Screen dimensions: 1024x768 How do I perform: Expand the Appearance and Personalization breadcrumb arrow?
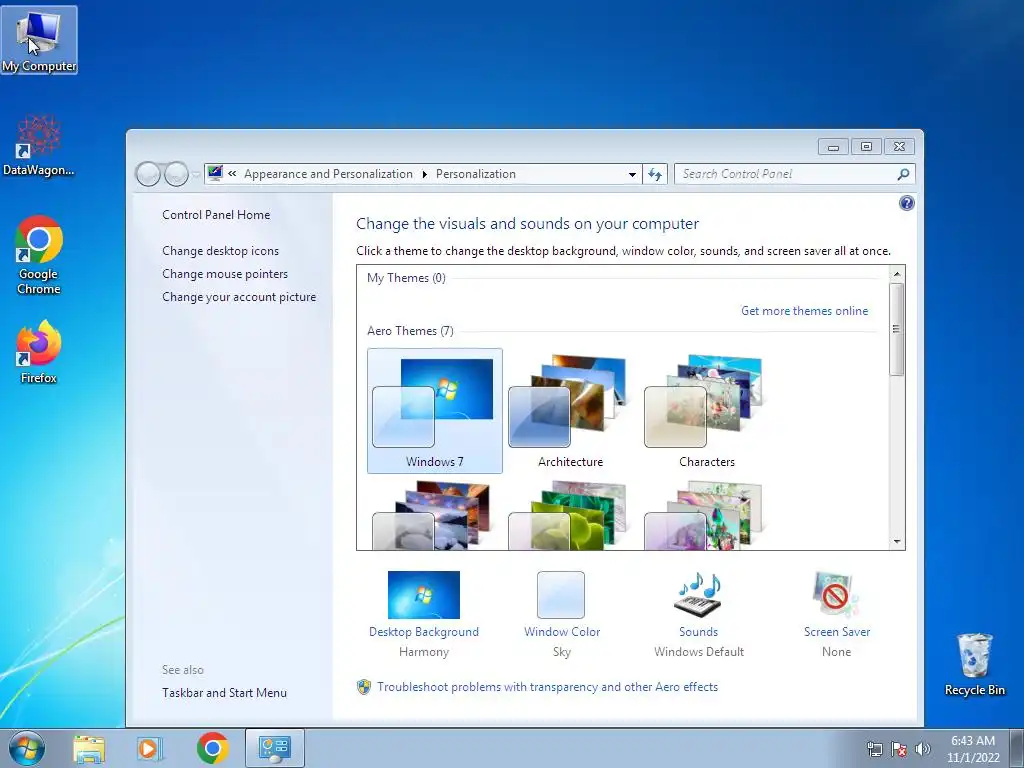[424, 174]
